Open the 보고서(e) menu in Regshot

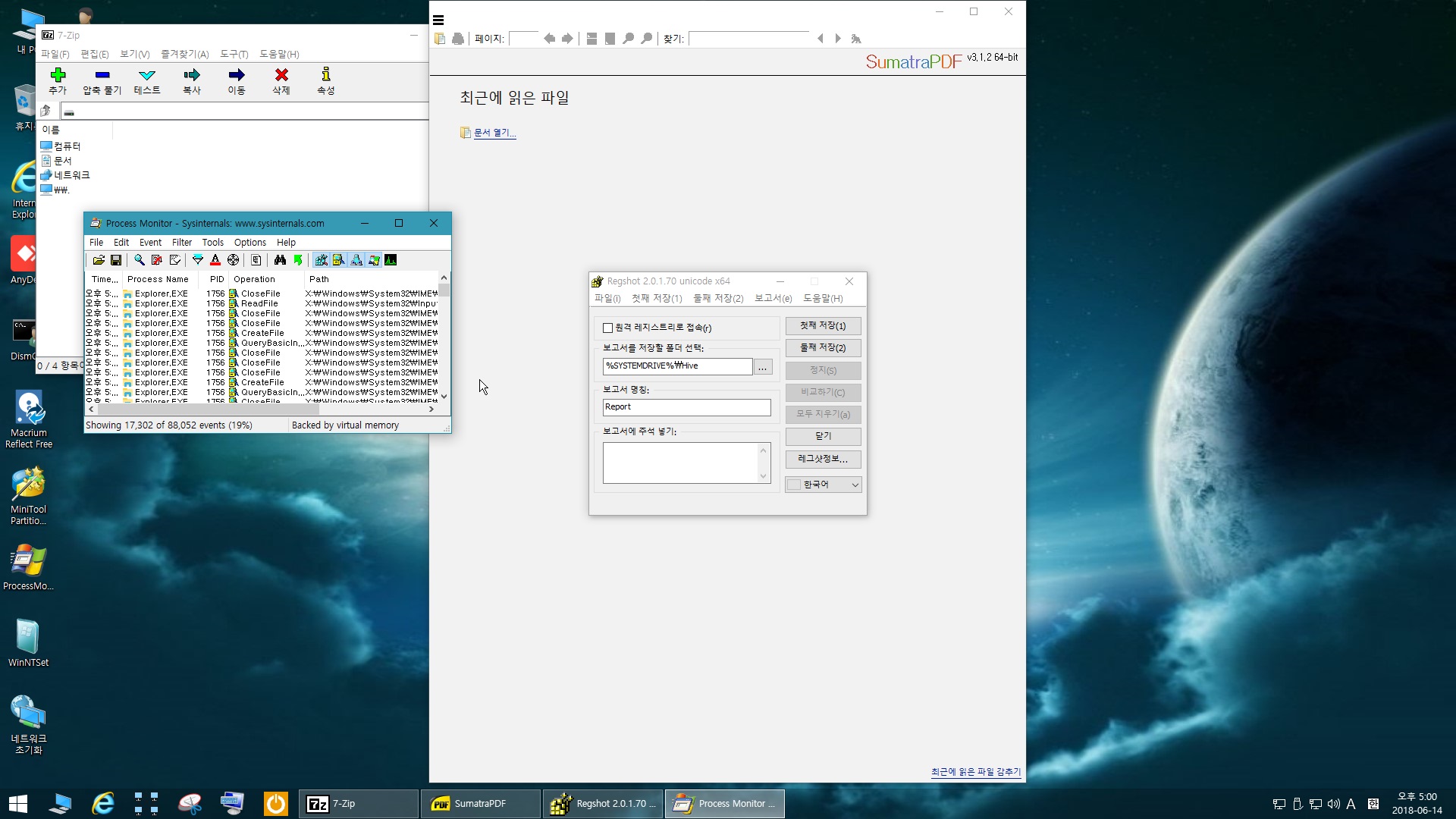pyautogui.click(x=773, y=299)
